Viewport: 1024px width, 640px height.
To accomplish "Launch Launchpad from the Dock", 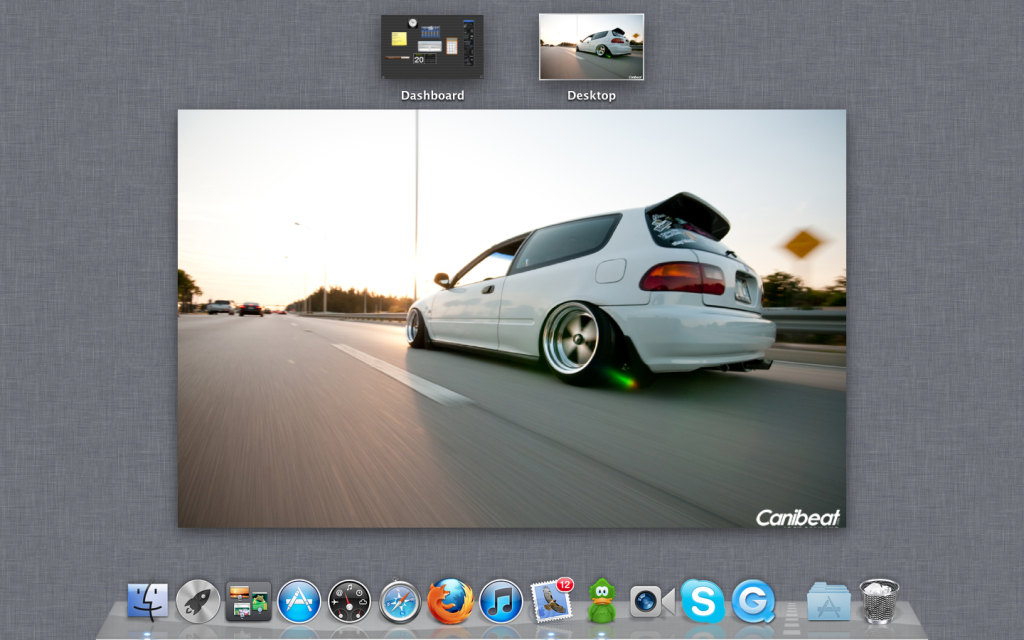I will (x=198, y=602).
